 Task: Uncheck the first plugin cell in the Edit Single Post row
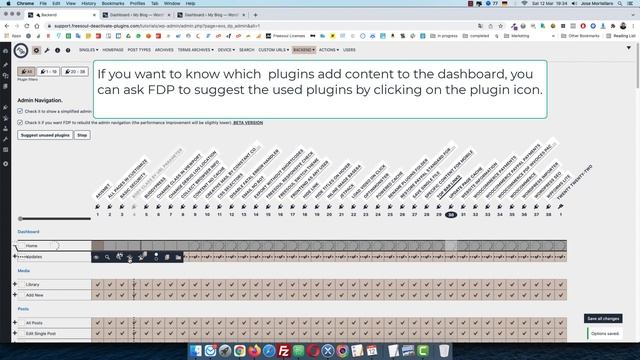[x=98, y=333]
